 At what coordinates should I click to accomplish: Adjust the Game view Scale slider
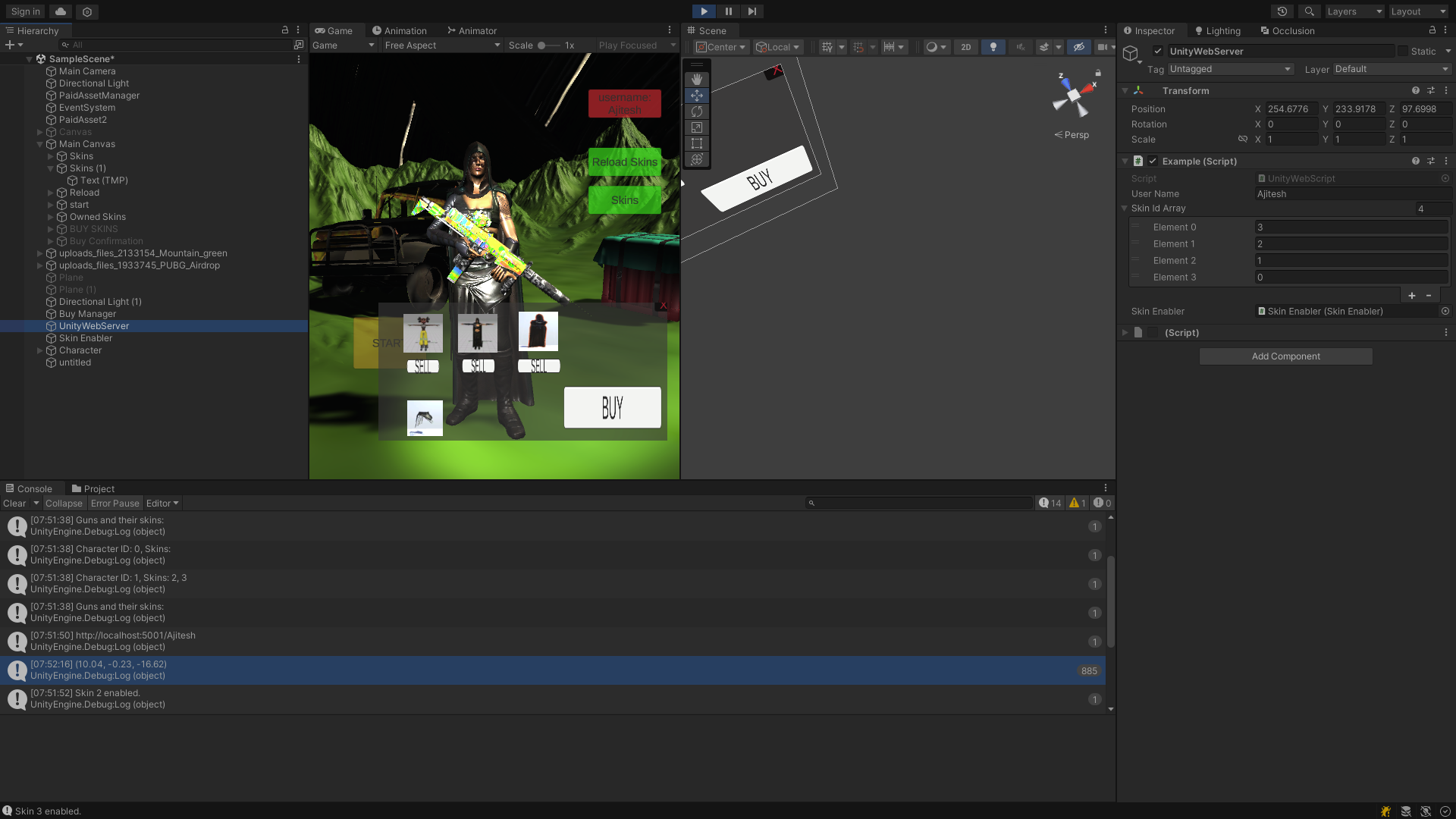542,45
